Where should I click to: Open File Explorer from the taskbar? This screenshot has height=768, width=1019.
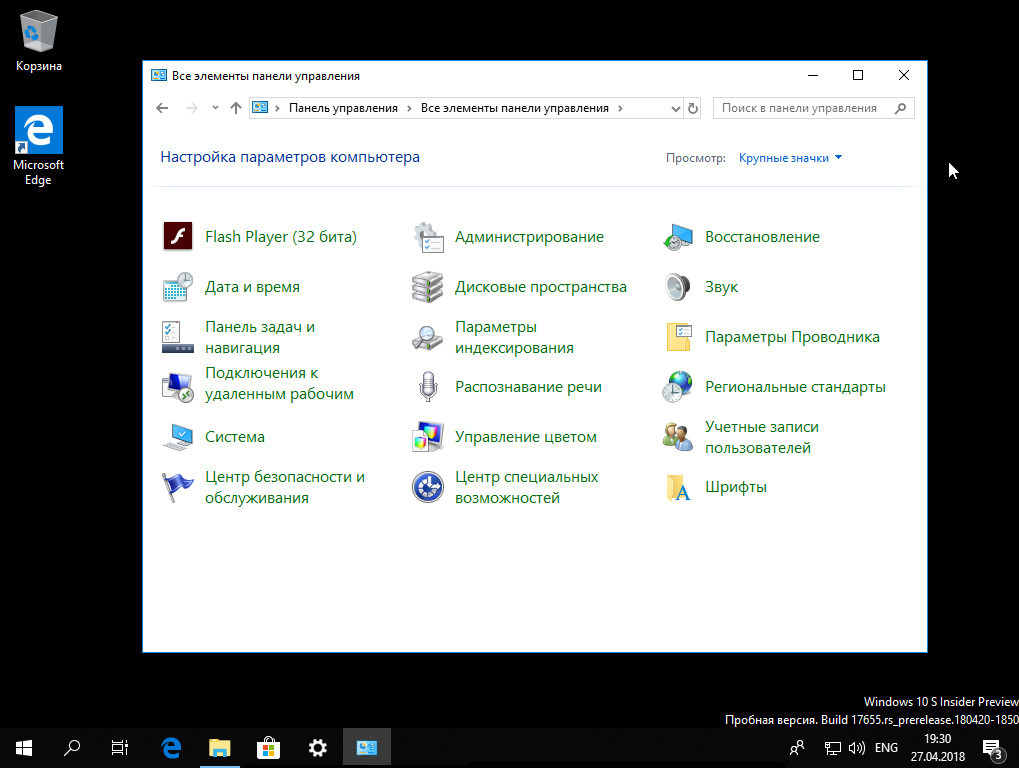click(x=220, y=748)
